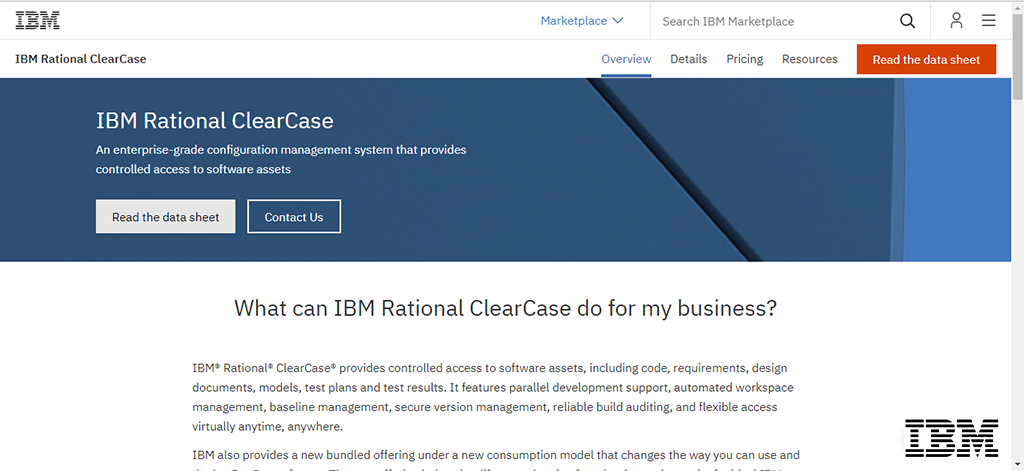Click the vertical scrollbar thumb
Viewport: 1024px width, 471px height.
[1017, 55]
